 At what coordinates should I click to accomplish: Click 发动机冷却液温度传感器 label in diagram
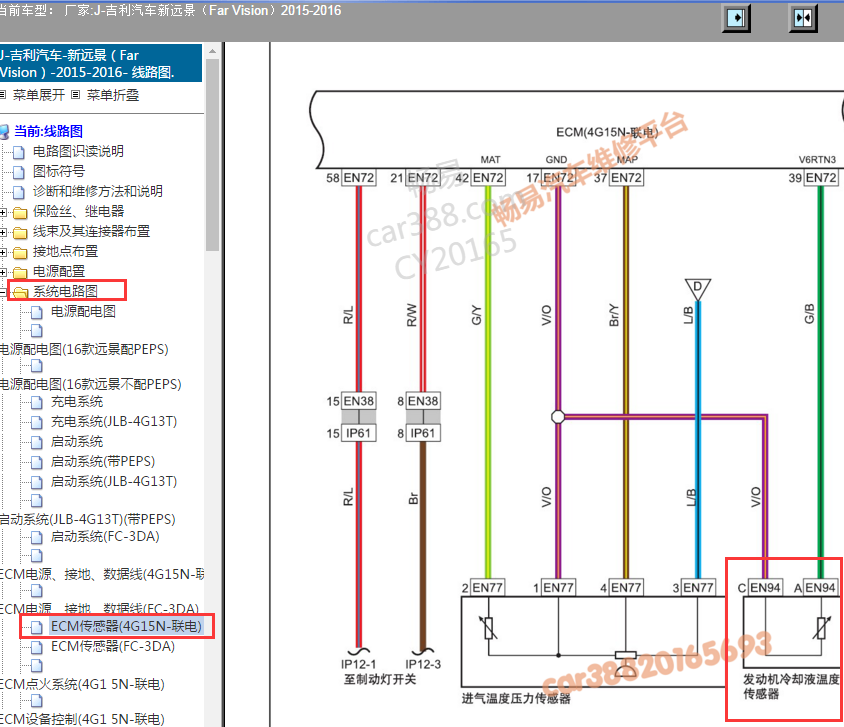point(791,686)
